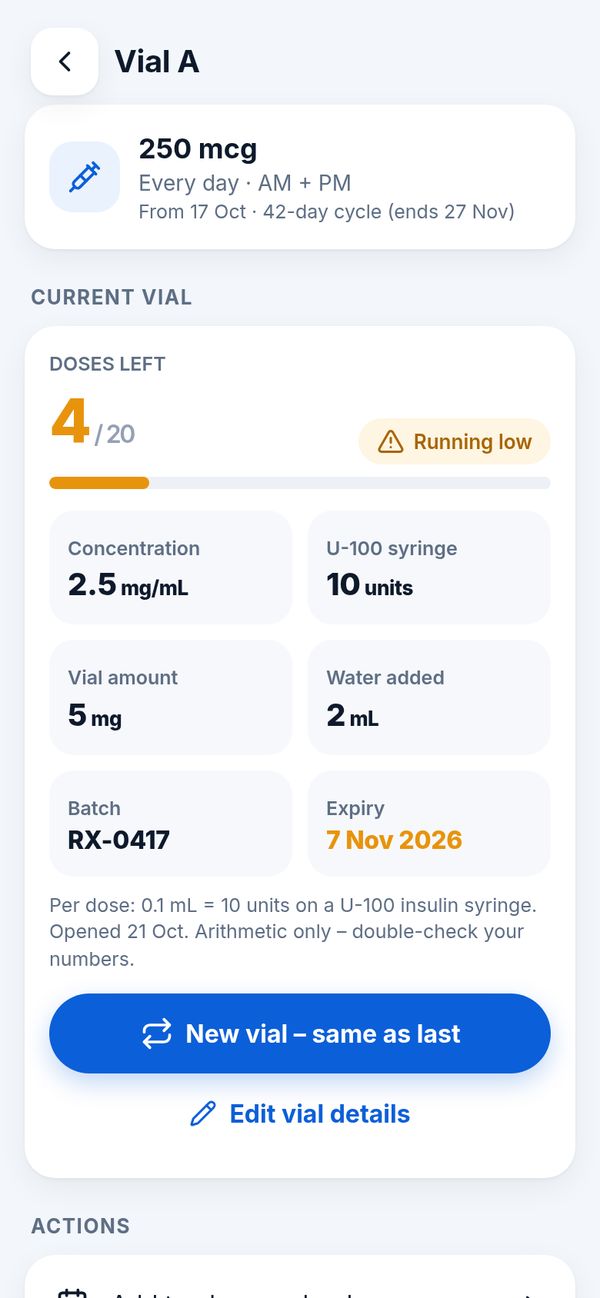
Task: Click the doses left progress bar
Action: (x=300, y=483)
